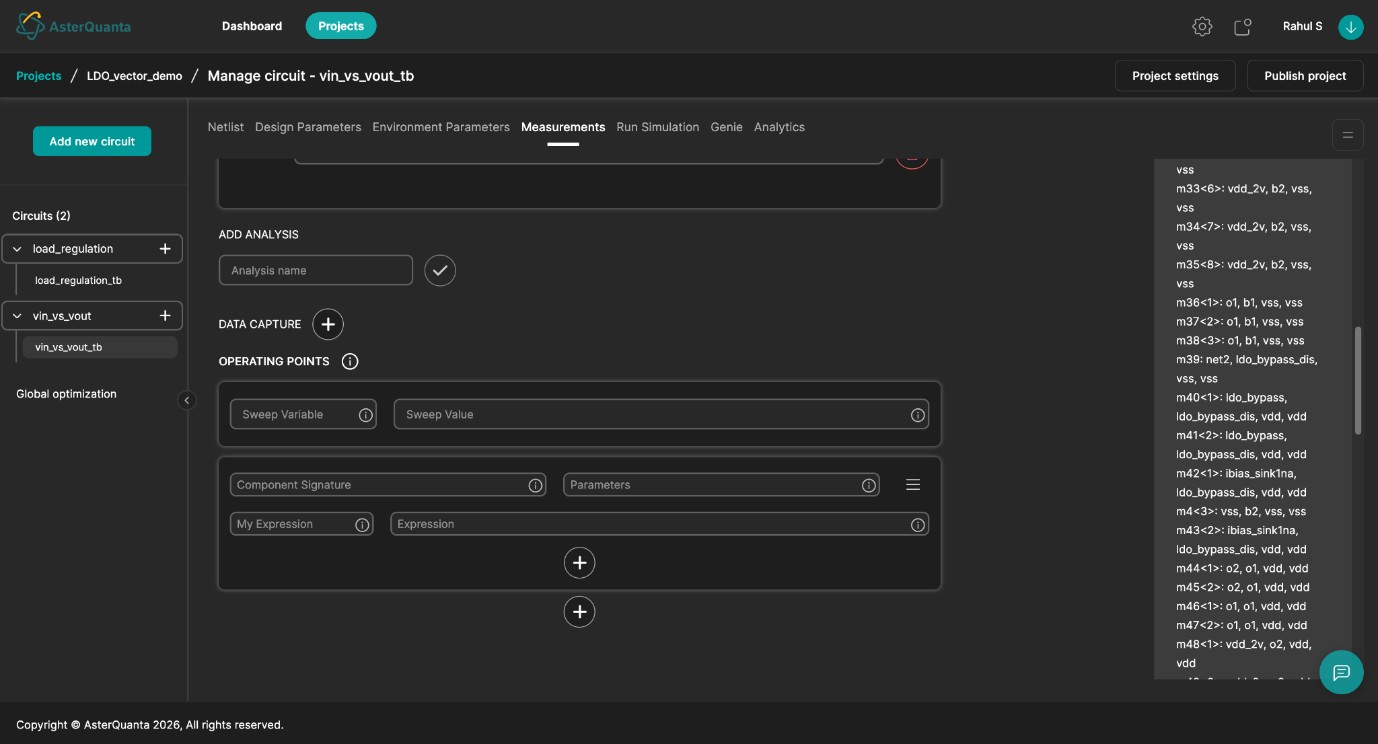This screenshot has height=744, width=1378.
Task: Show info for My Expression field
Action: 362,524
